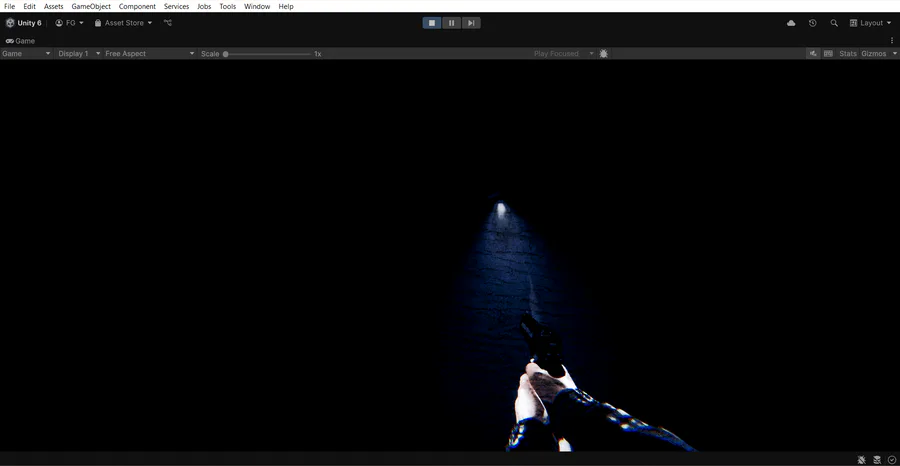Open the GameObject menu
The height and width of the screenshot is (466, 900).
point(91,6)
